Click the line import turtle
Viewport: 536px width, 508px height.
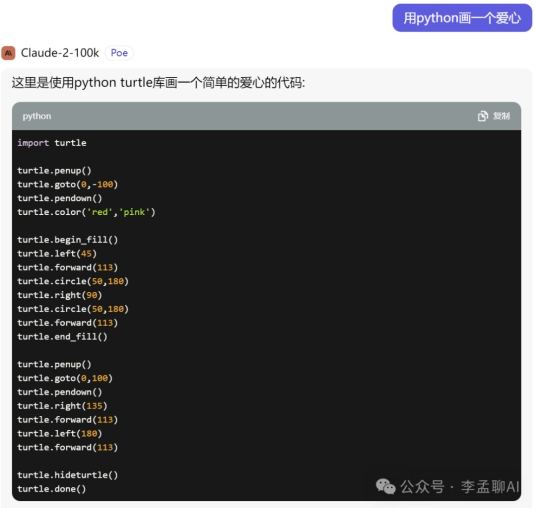click(52, 143)
